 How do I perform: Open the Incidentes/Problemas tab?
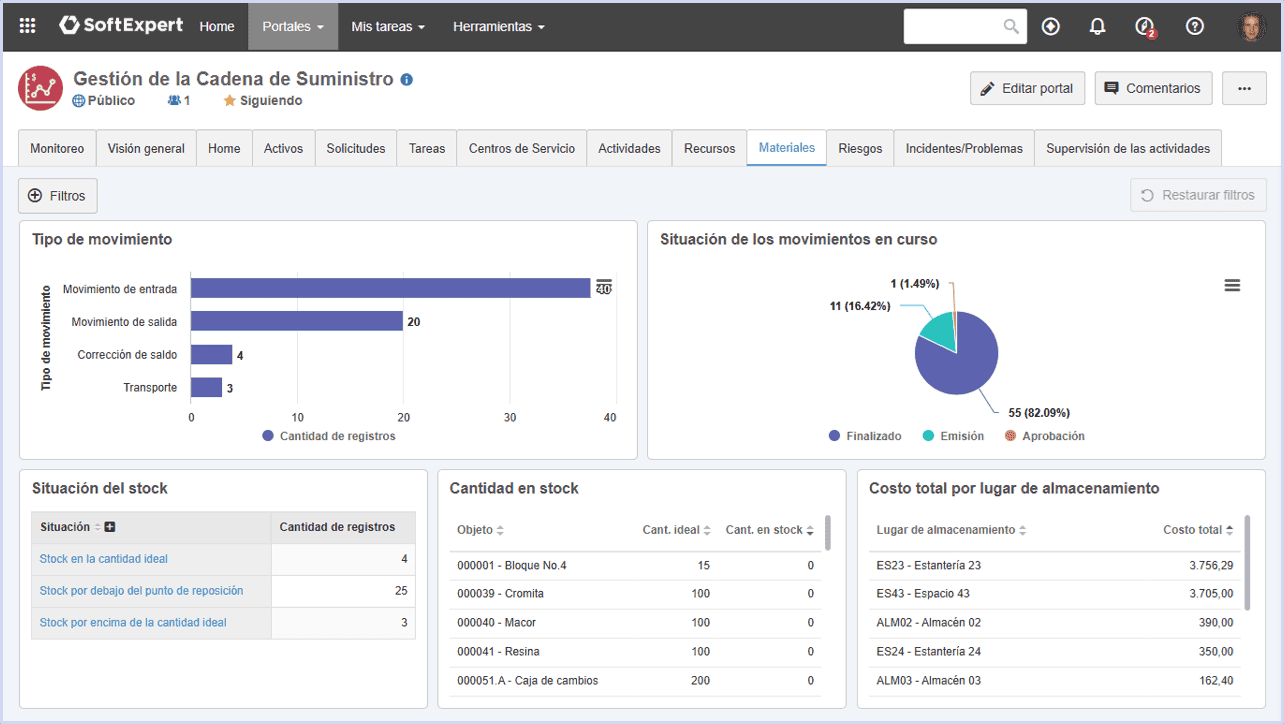click(x=964, y=148)
